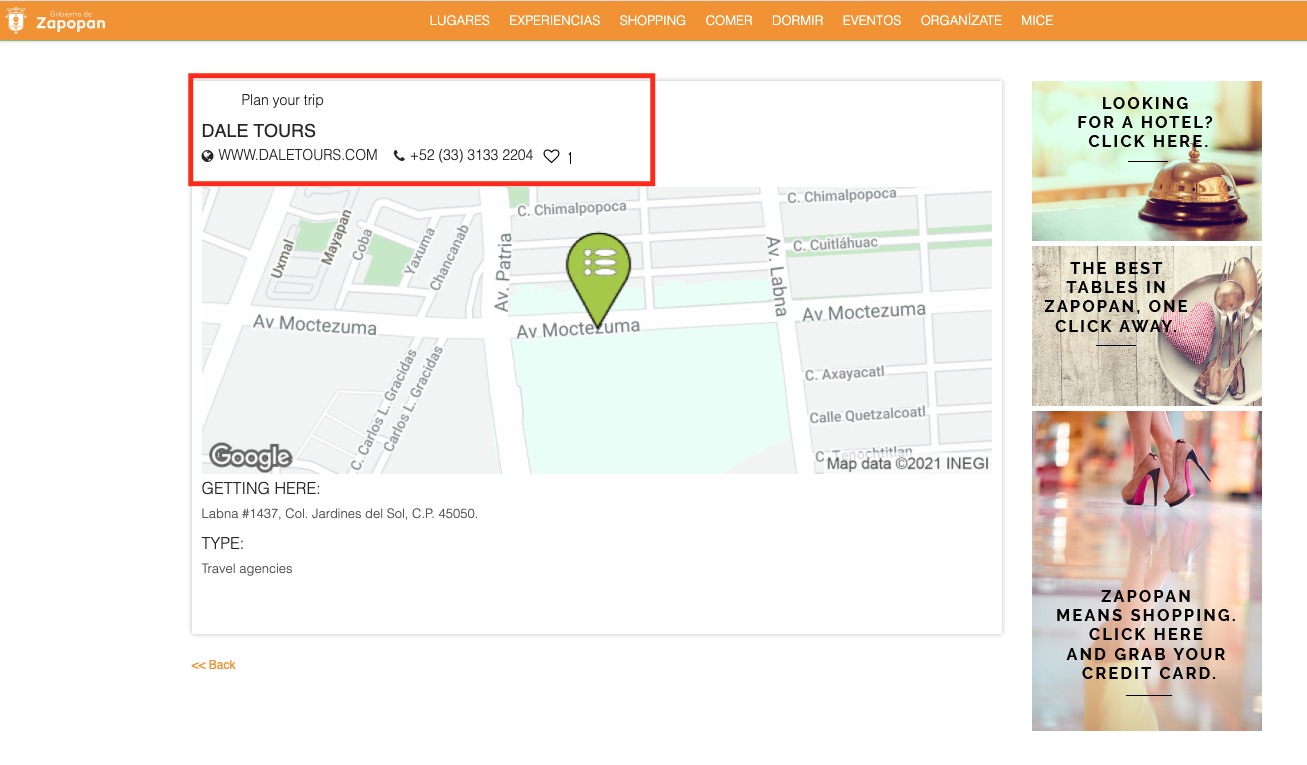Screen dimensions: 1307x765
Task: Open the 'Best tables in Zapopan' banner
Action: click(1146, 325)
